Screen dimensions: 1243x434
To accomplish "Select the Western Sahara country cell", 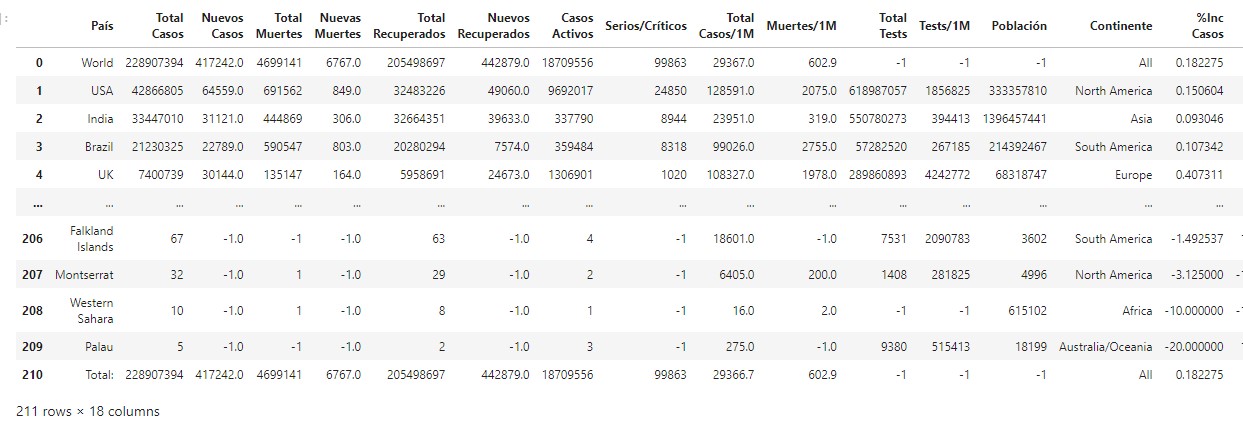I will point(91,311).
